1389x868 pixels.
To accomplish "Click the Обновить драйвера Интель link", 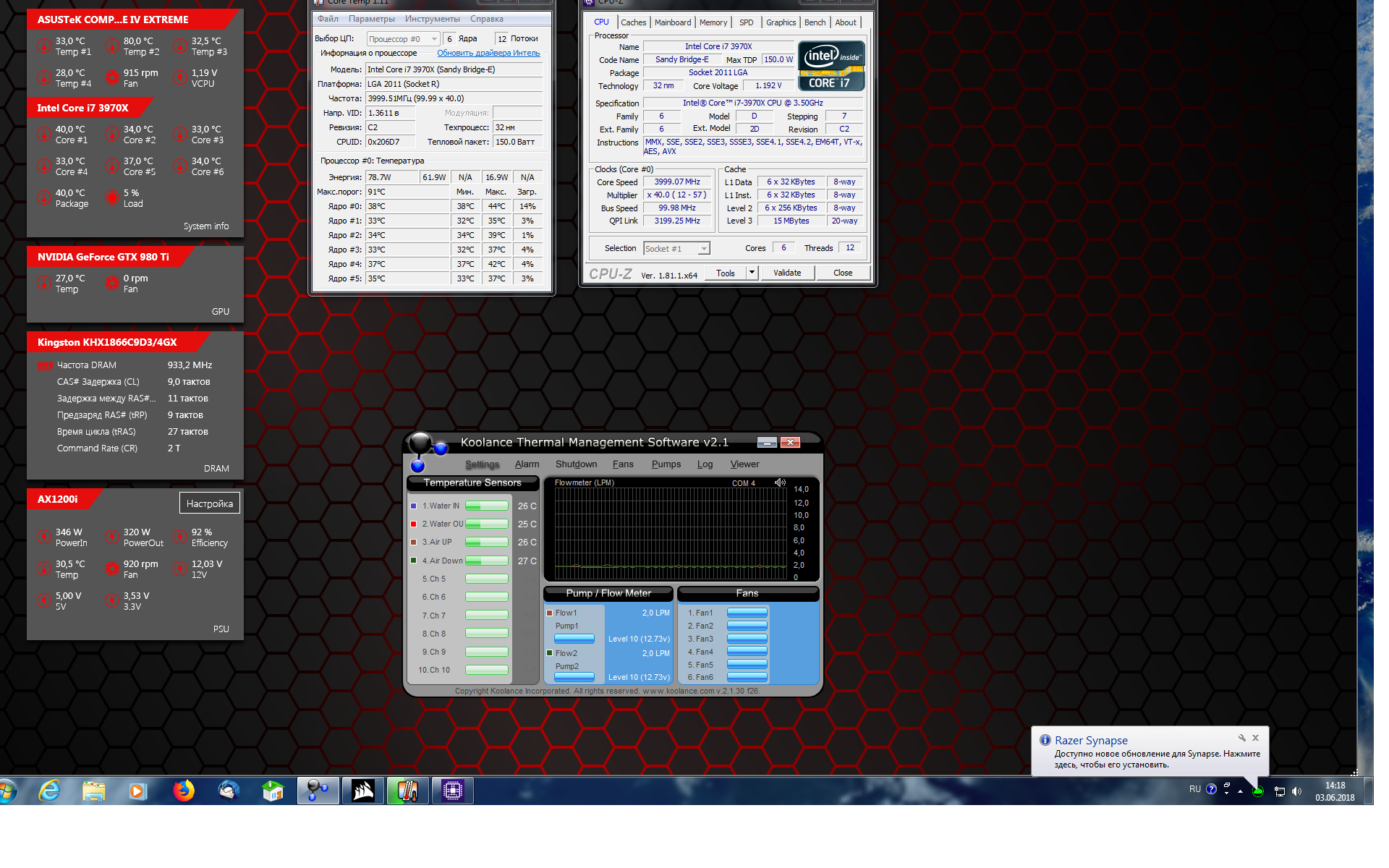I will point(488,53).
